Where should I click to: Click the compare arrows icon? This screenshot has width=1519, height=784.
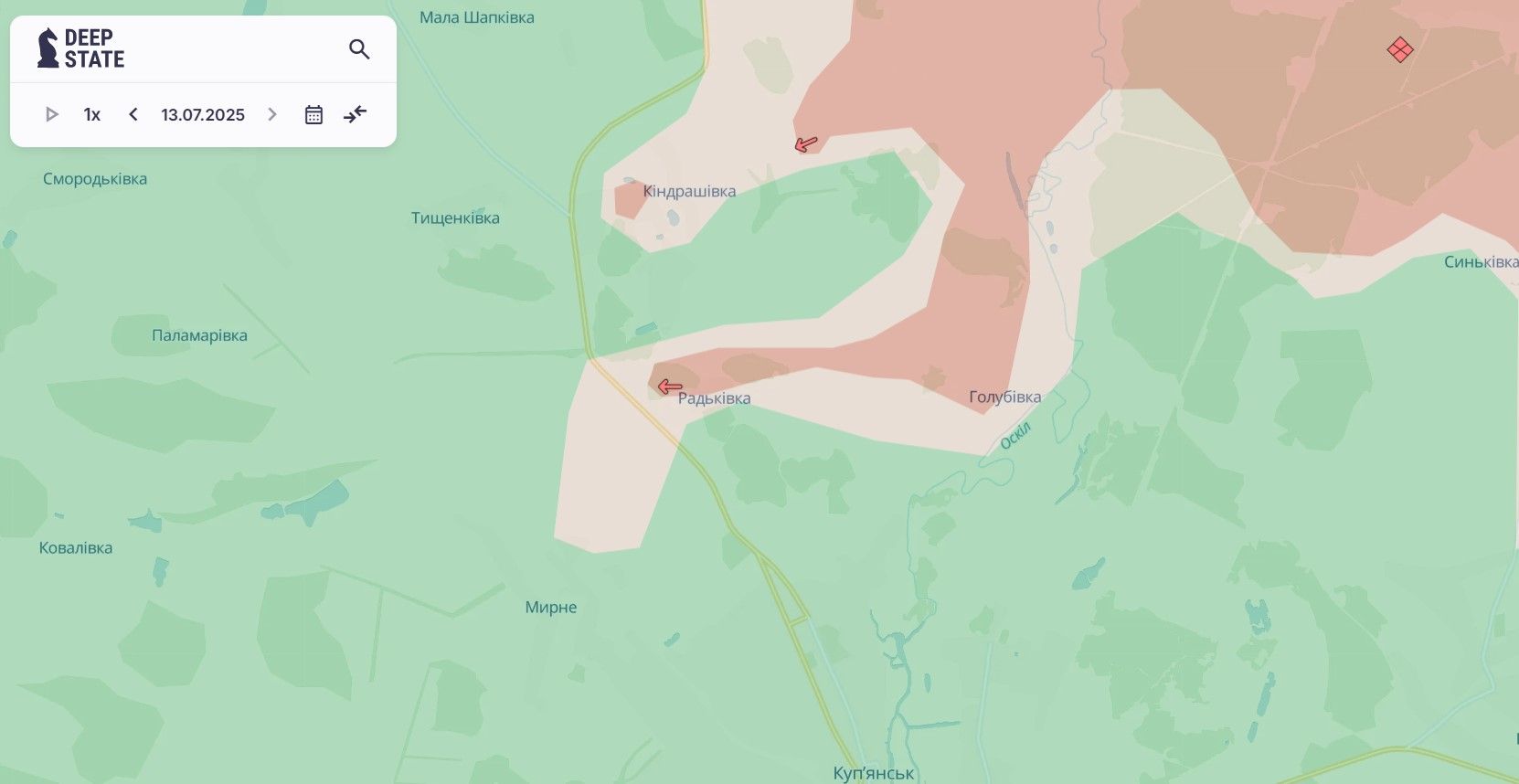pos(355,114)
